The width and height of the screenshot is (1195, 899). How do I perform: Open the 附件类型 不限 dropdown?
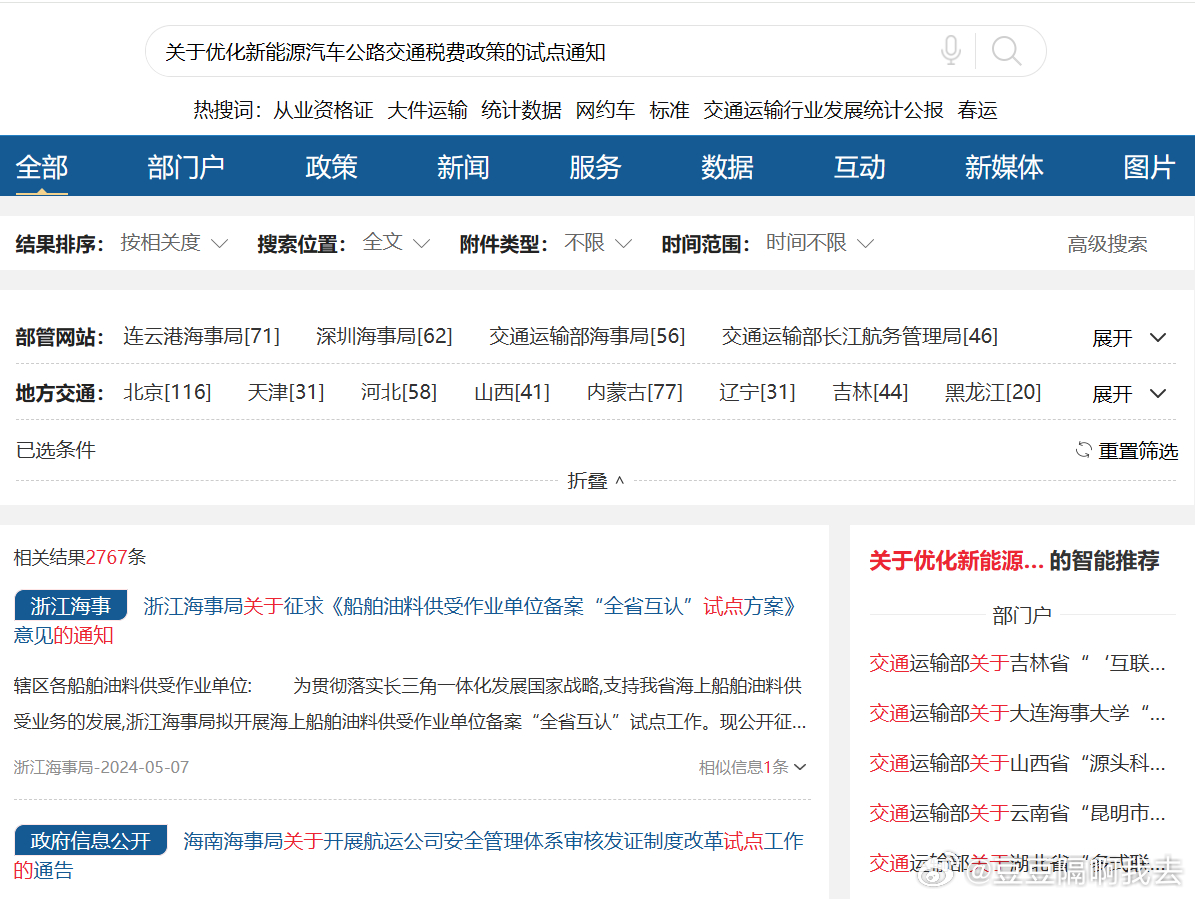(598, 243)
